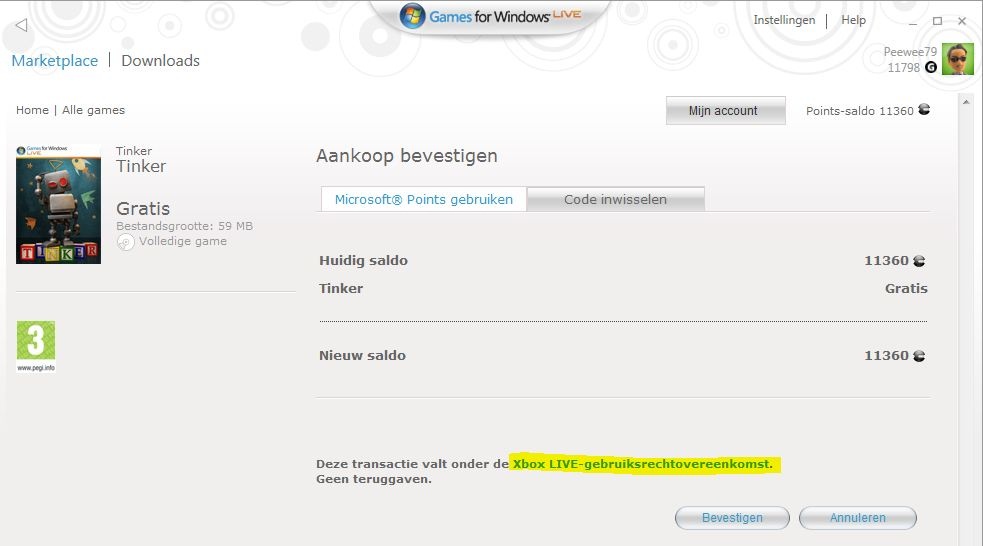
Task: Click the PEGI 3 rating badge
Action: pyautogui.click(x=36, y=346)
